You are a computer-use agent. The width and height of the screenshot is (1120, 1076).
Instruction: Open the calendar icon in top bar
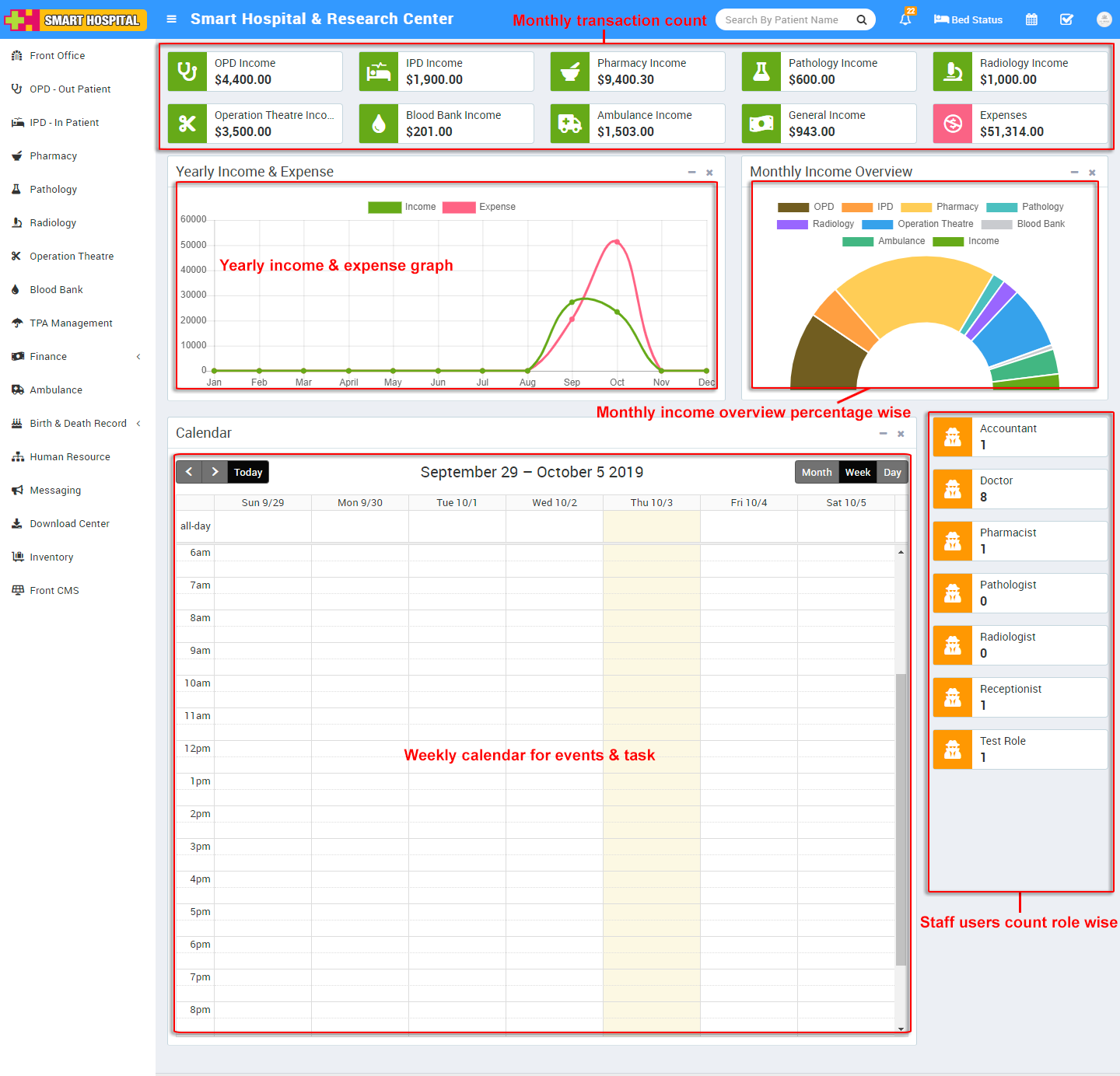[1031, 19]
